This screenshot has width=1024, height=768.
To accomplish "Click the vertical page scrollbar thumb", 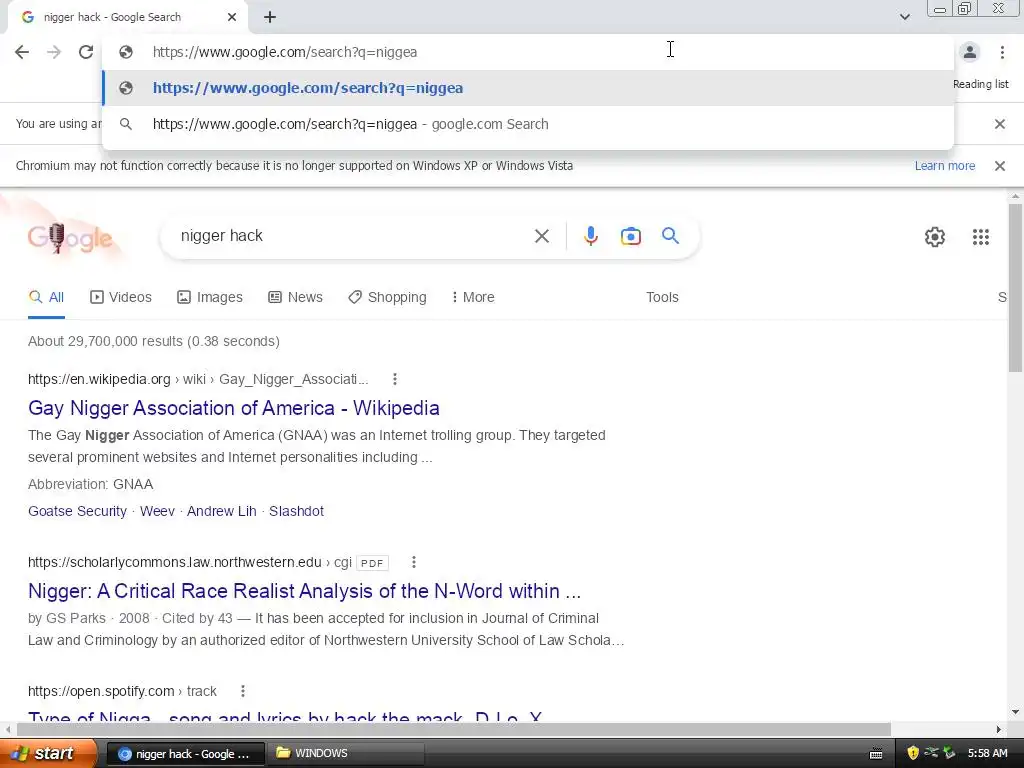I will pyautogui.click(x=1015, y=287).
